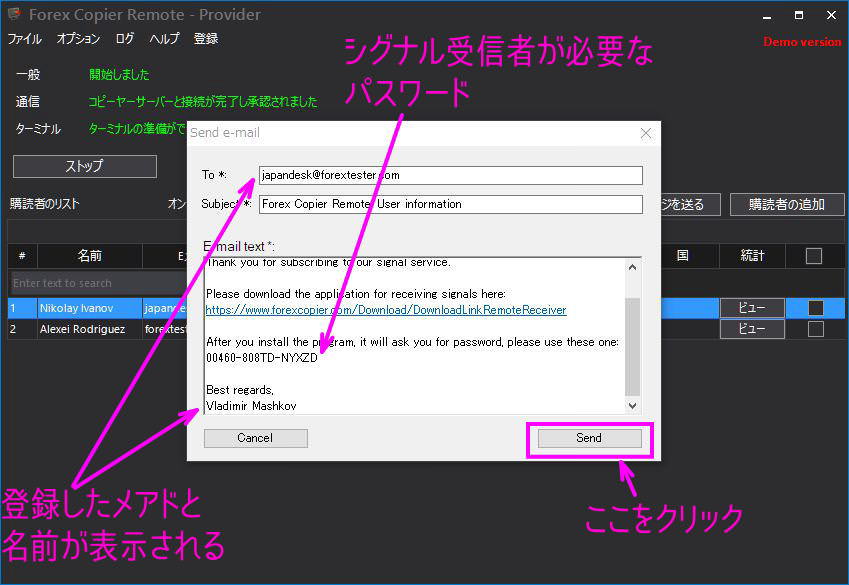Click the email text scrollbar up arrow
Screen dimensions: 849x585
633,266
